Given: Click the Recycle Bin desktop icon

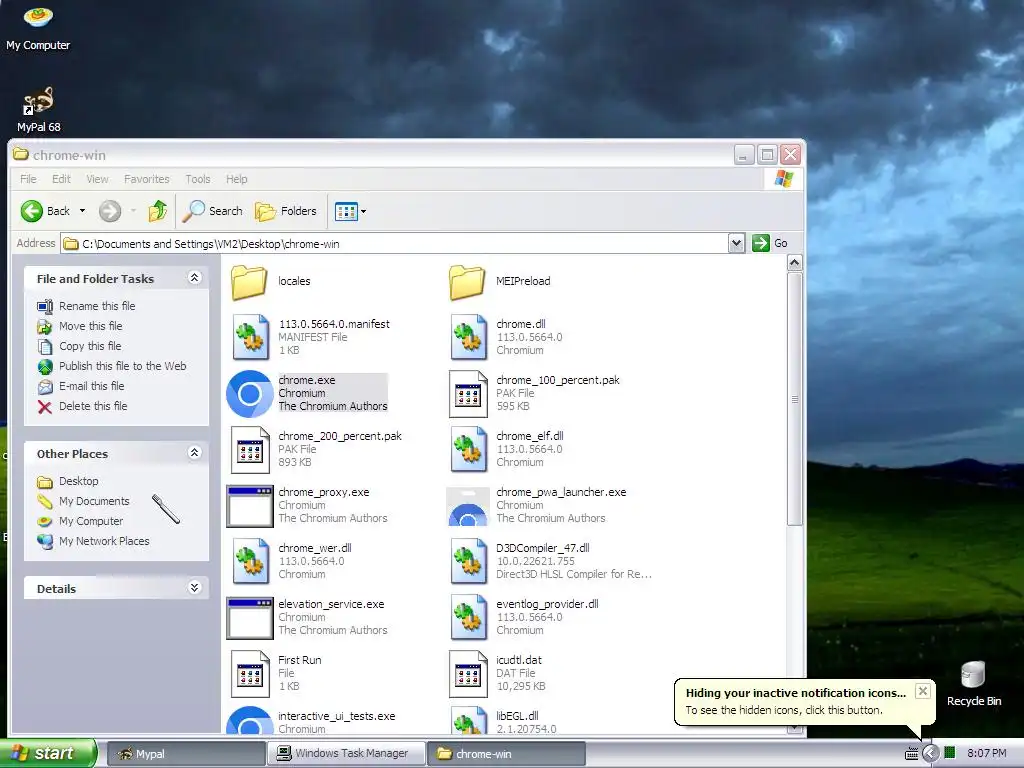Looking at the screenshot, I should tap(974, 684).
